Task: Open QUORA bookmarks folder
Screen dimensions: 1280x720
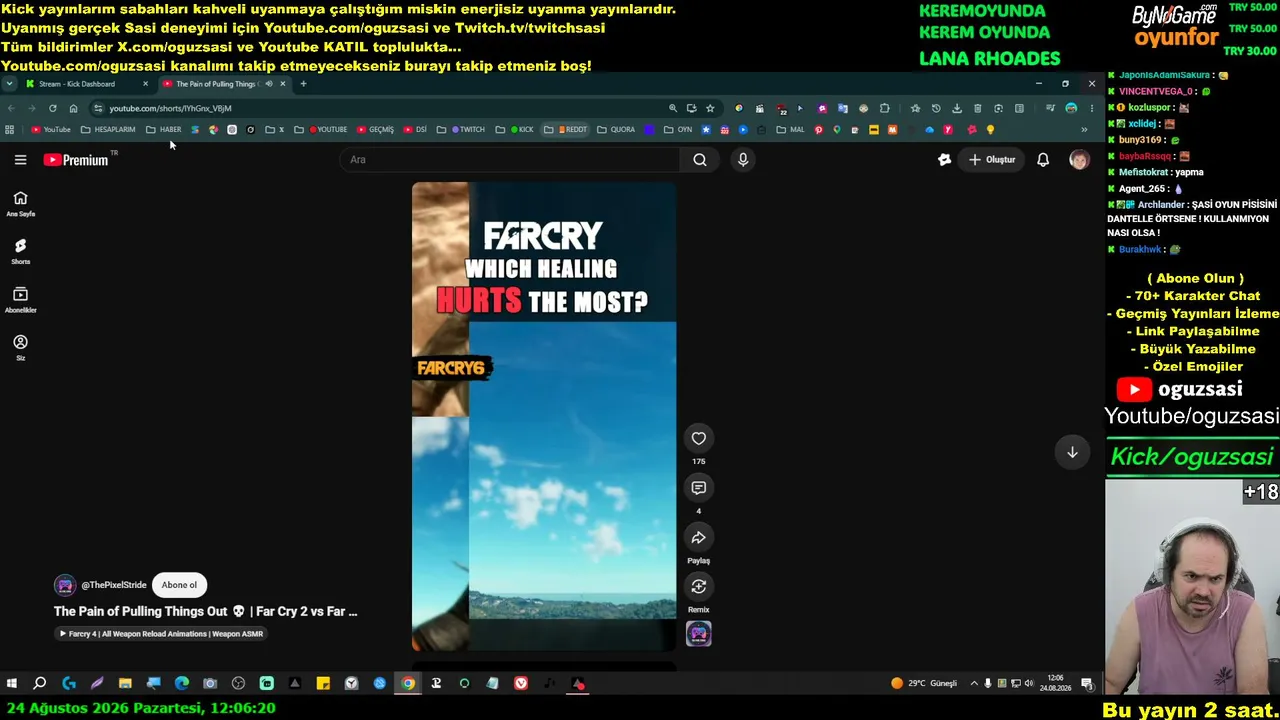Action: tap(616, 130)
